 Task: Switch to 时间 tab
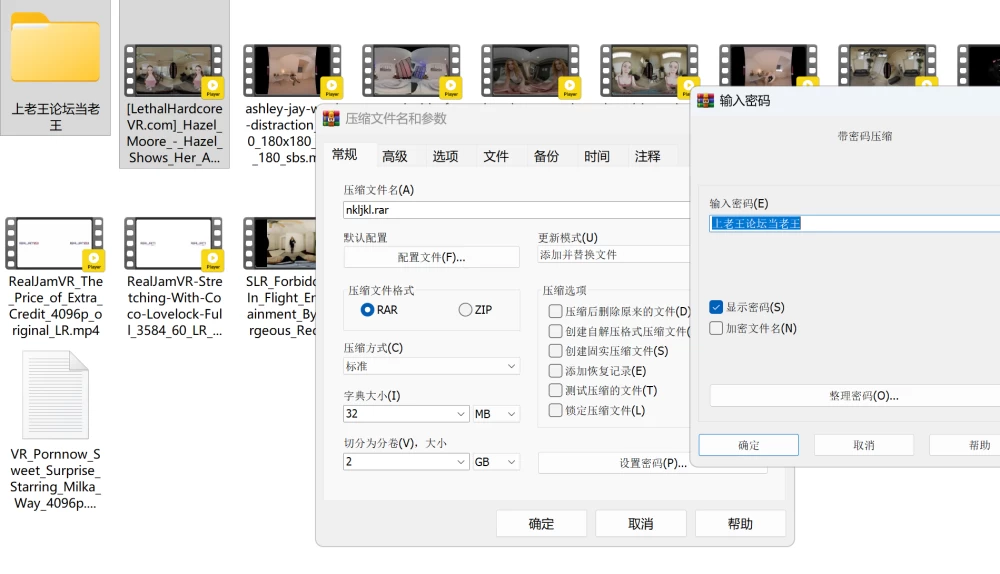coord(596,156)
